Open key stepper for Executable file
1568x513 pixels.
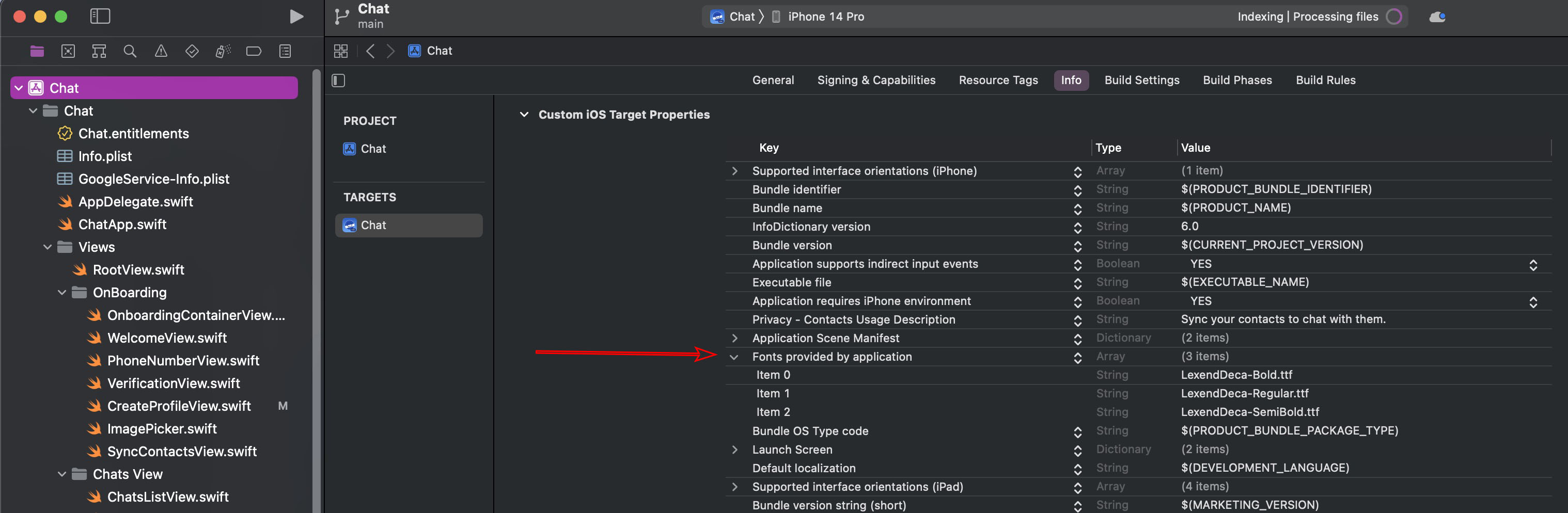point(1077,283)
